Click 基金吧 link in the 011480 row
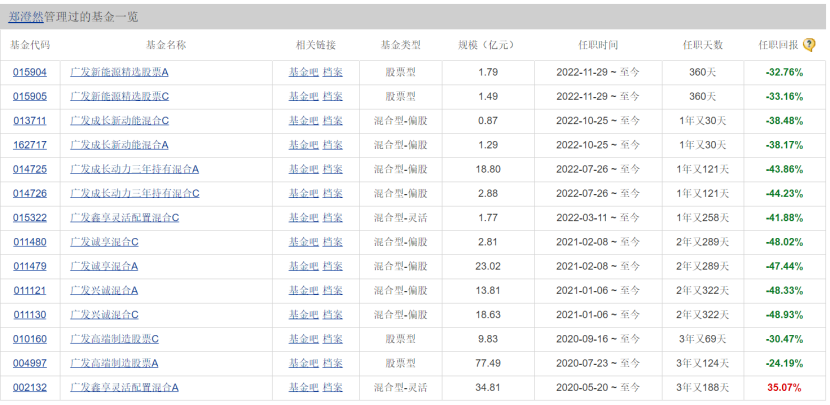The width and height of the screenshot is (830, 405). [301, 242]
